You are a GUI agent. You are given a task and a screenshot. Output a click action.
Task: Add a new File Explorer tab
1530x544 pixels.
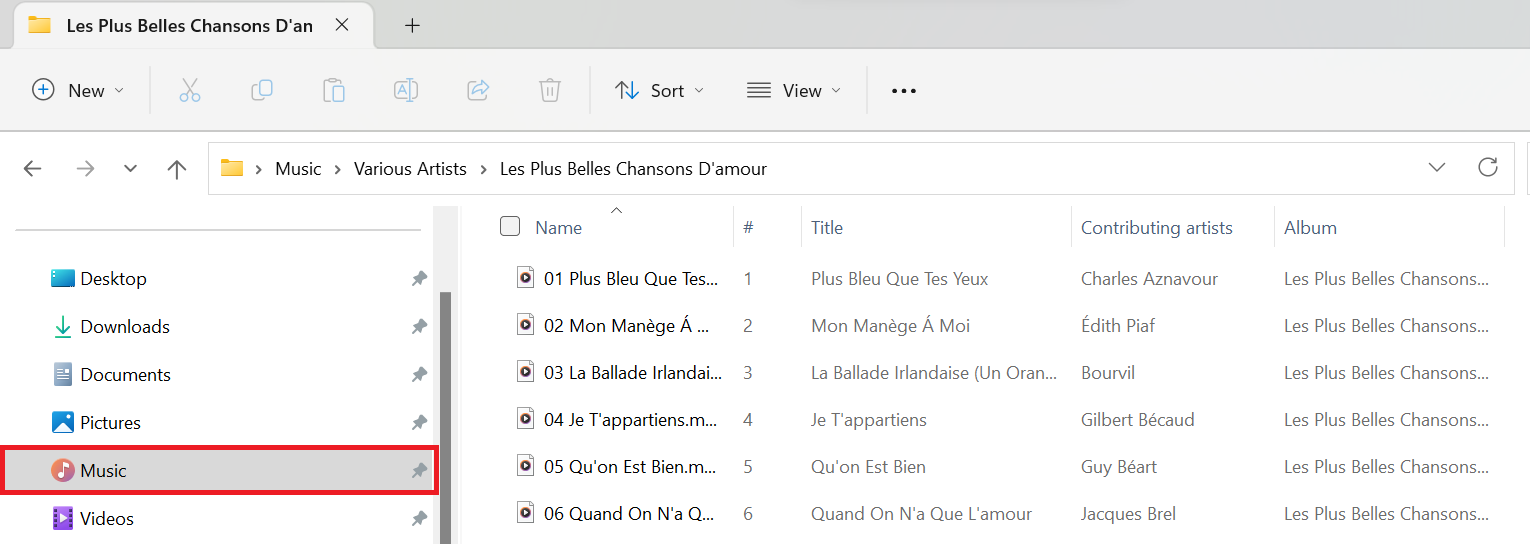click(412, 26)
